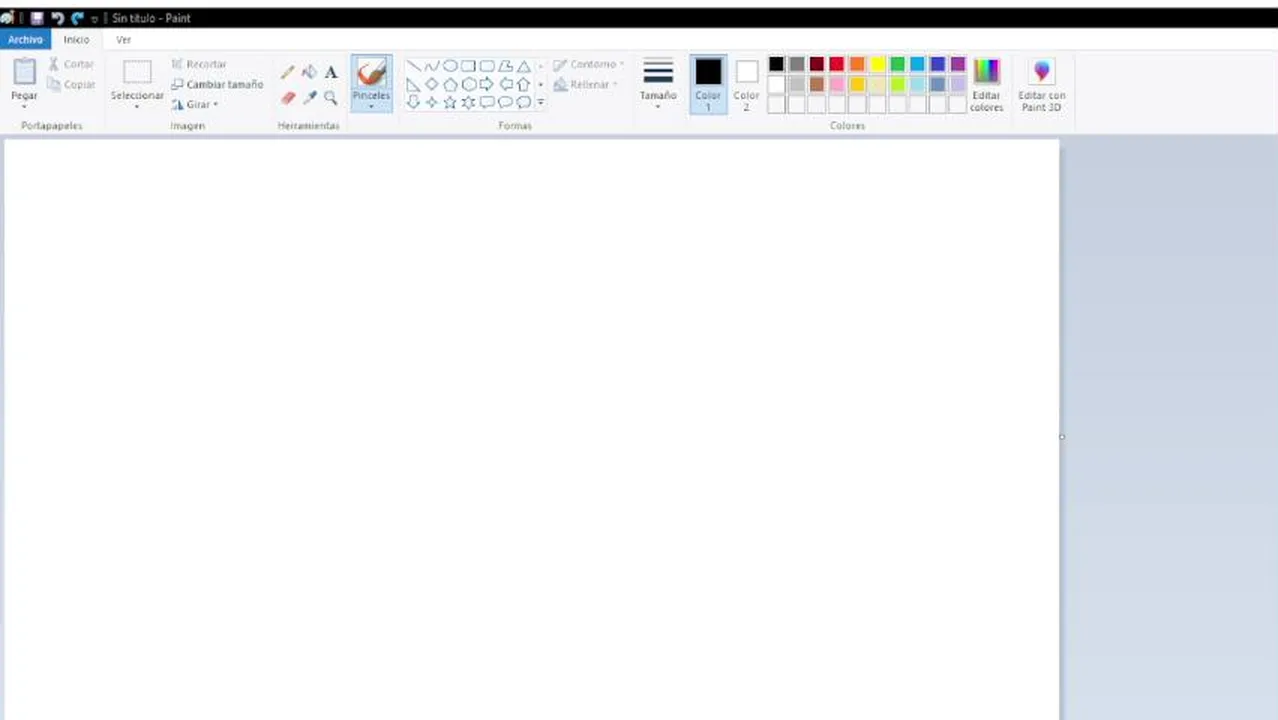Viewport: 1278px width, 720px height.
Task: Click the Copiar button
Action: coord(71,85)
